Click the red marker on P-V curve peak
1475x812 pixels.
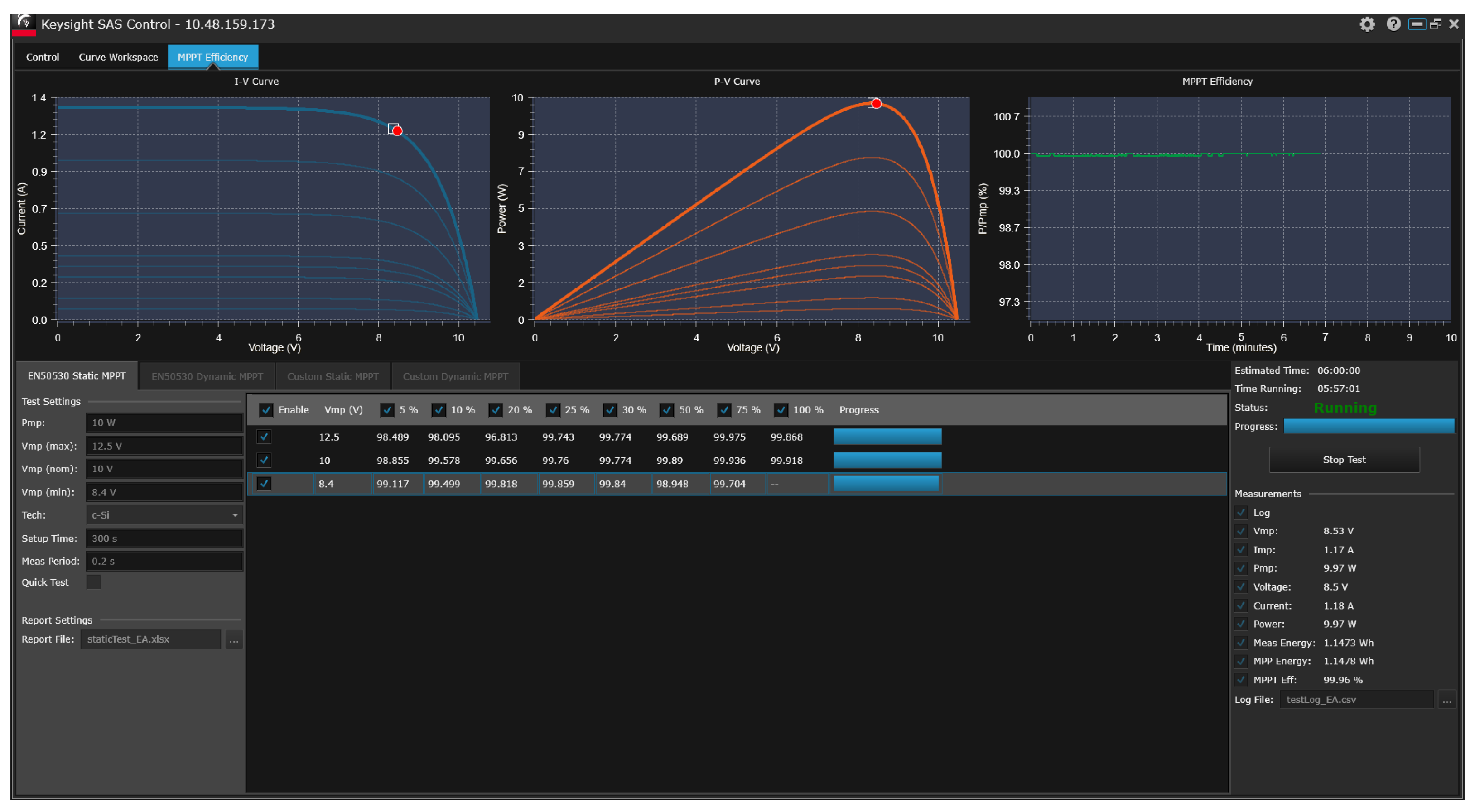[876, 104]
